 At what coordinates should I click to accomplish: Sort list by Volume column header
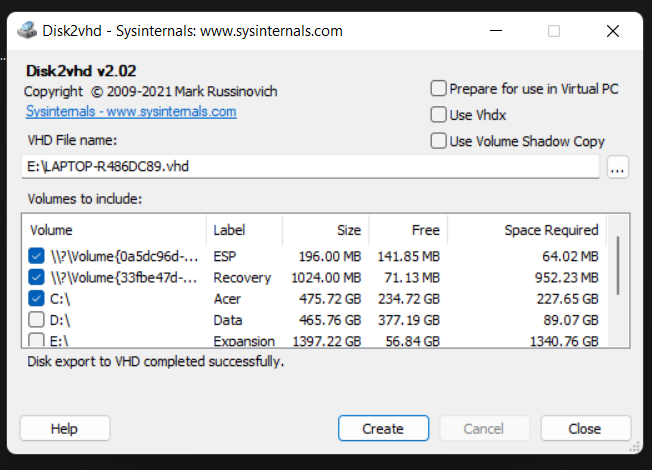pyautogui.click(x=114, y=230)
